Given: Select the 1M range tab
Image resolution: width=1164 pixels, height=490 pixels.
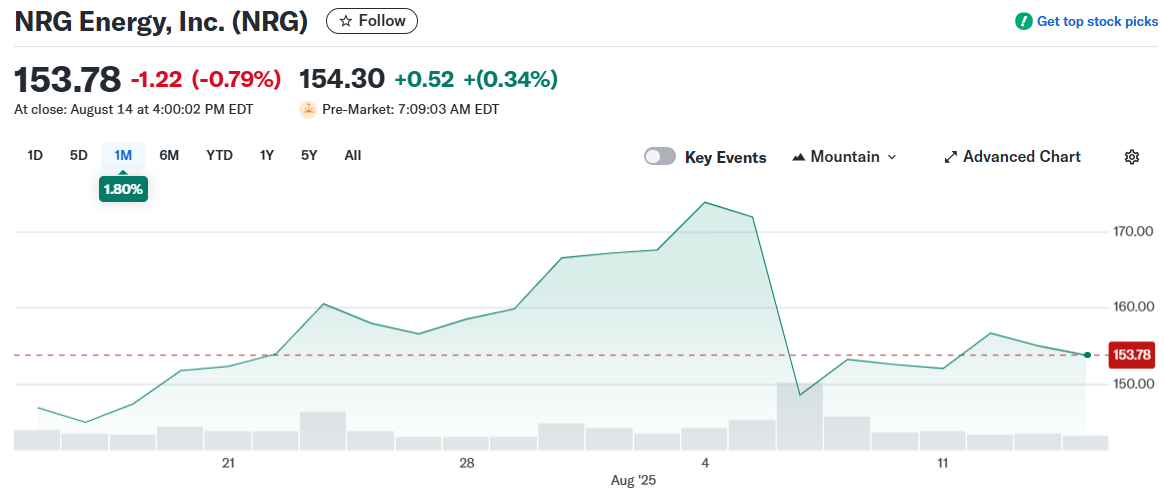Looking at the screenshot, I should coord(122,155).
